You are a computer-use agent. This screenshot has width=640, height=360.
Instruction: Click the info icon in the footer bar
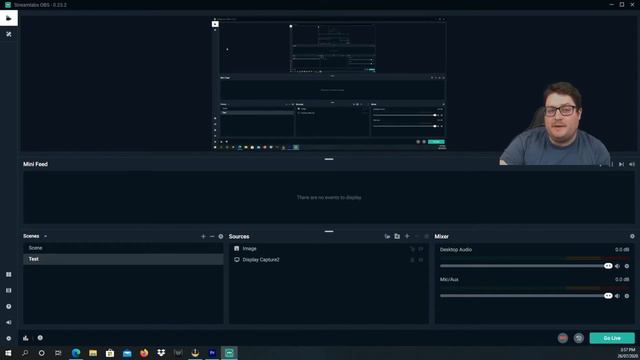(x=40, y=338)
